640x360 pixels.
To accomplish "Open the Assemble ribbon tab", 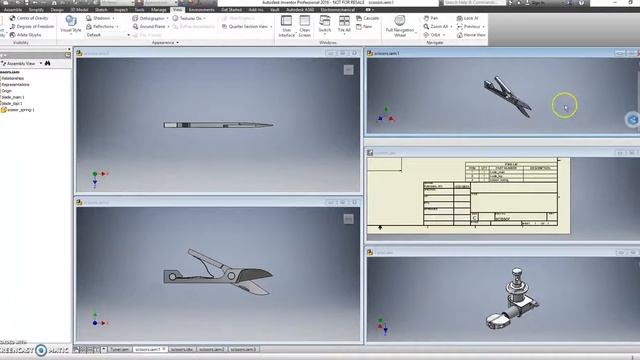I will click(13, 9).
